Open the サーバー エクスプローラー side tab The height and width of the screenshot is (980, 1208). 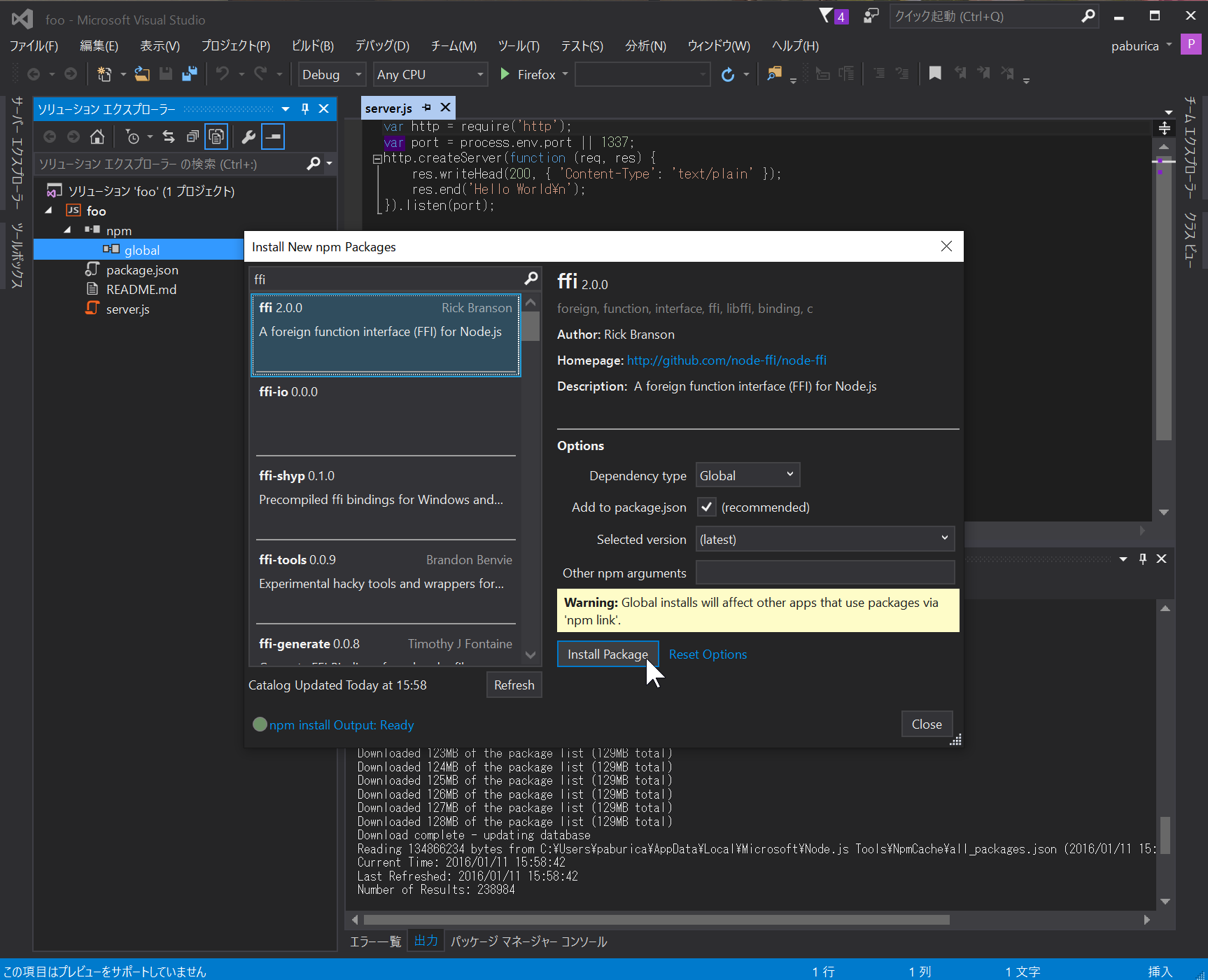(17, 152)
